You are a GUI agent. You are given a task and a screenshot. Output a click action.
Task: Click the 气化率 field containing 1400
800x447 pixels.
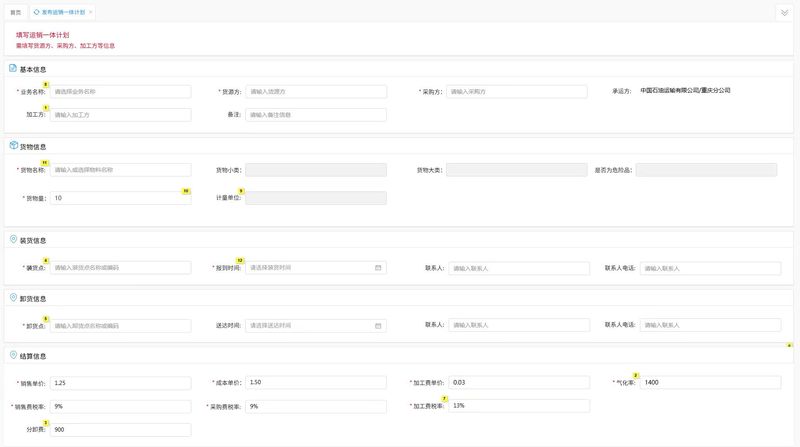point(710,383)
